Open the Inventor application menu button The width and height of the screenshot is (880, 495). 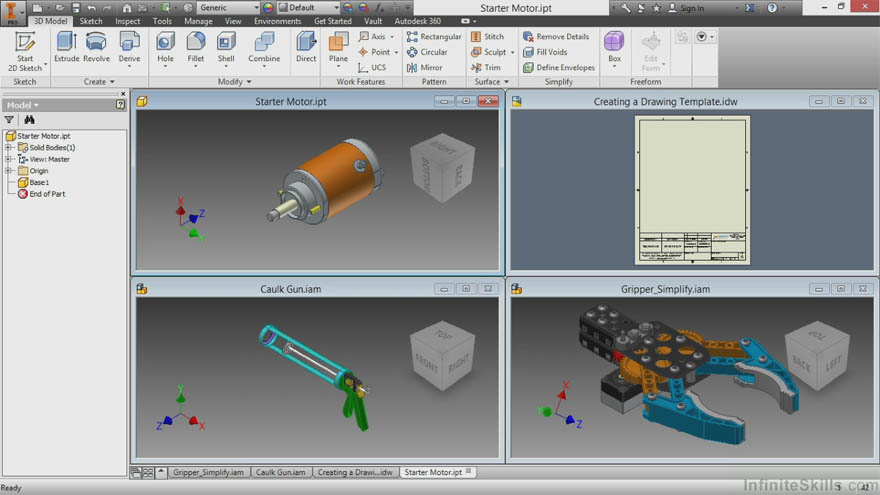[11, 12]
